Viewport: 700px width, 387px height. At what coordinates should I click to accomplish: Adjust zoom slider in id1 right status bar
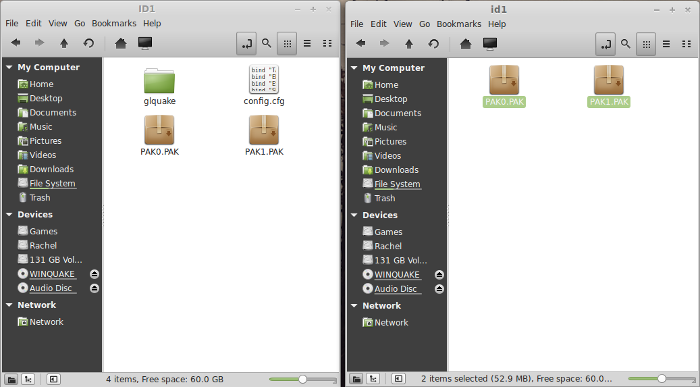662,379
